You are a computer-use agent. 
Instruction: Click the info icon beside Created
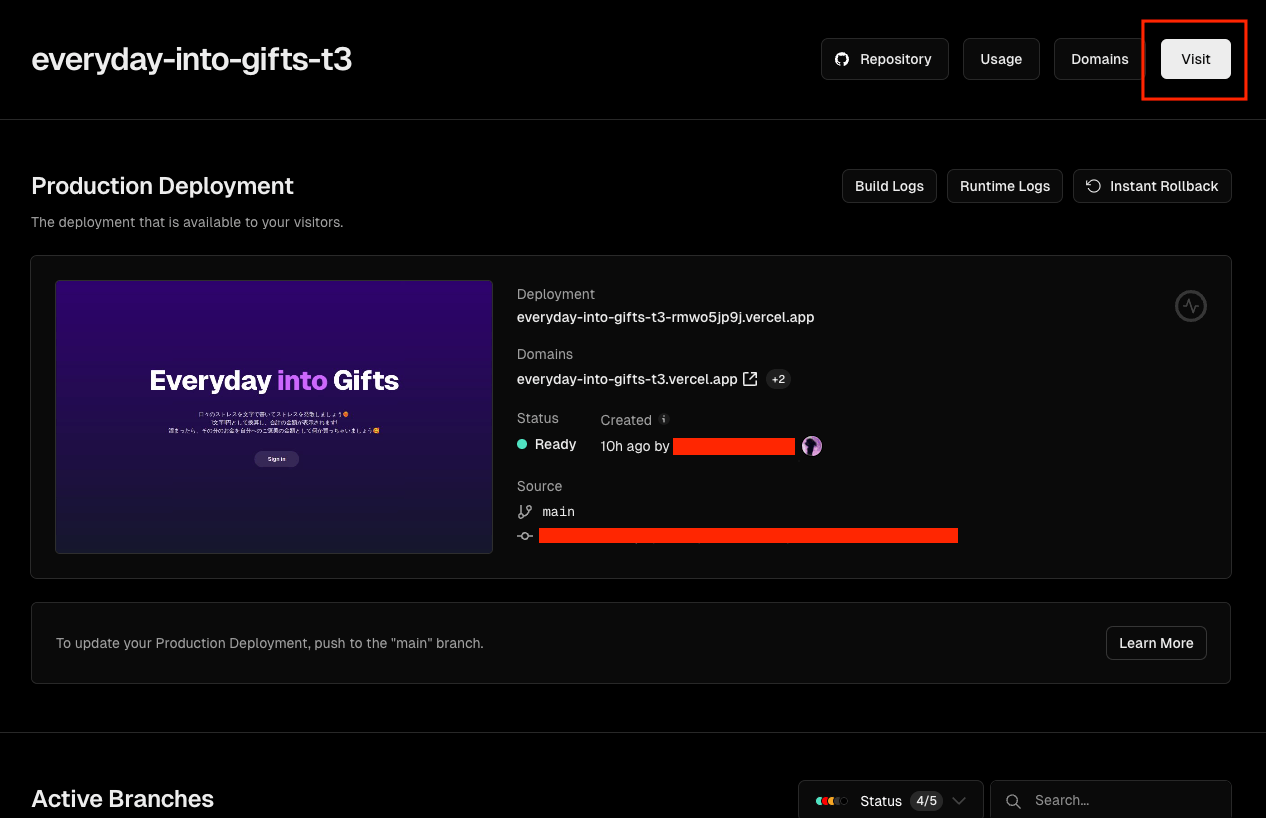(x=664, y=420)
